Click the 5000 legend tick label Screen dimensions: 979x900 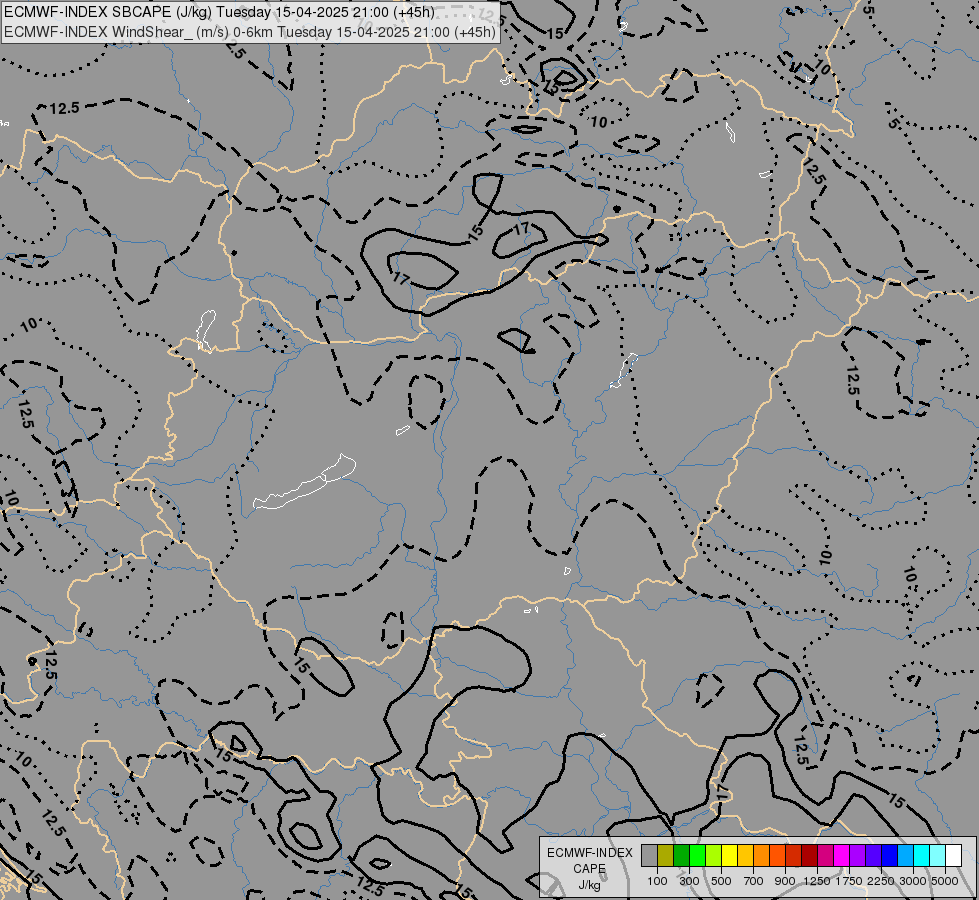tap(945, 881)
